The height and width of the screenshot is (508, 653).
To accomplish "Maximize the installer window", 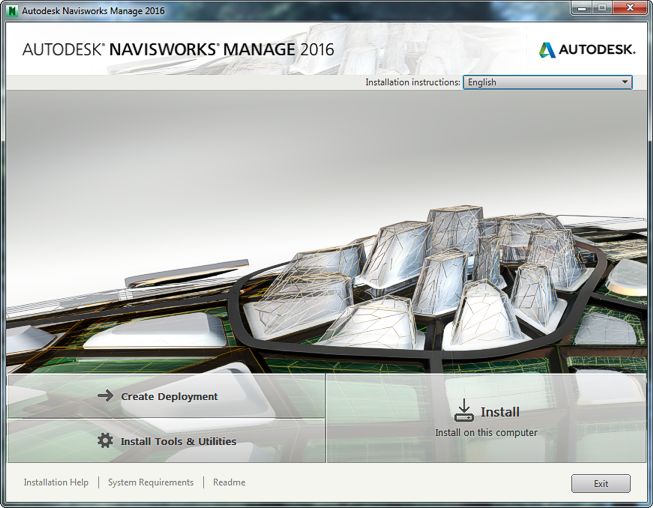I will [x=602, y=8].
